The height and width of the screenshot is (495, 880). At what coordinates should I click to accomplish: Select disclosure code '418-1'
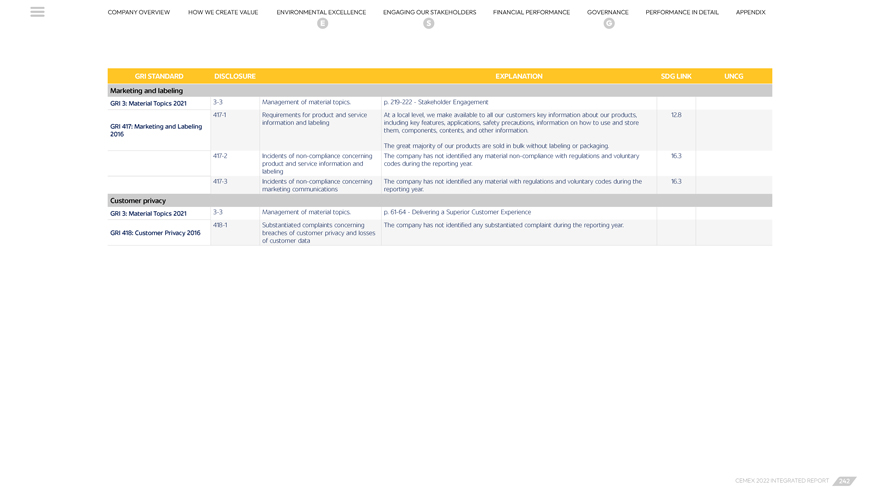coord(220,224)
